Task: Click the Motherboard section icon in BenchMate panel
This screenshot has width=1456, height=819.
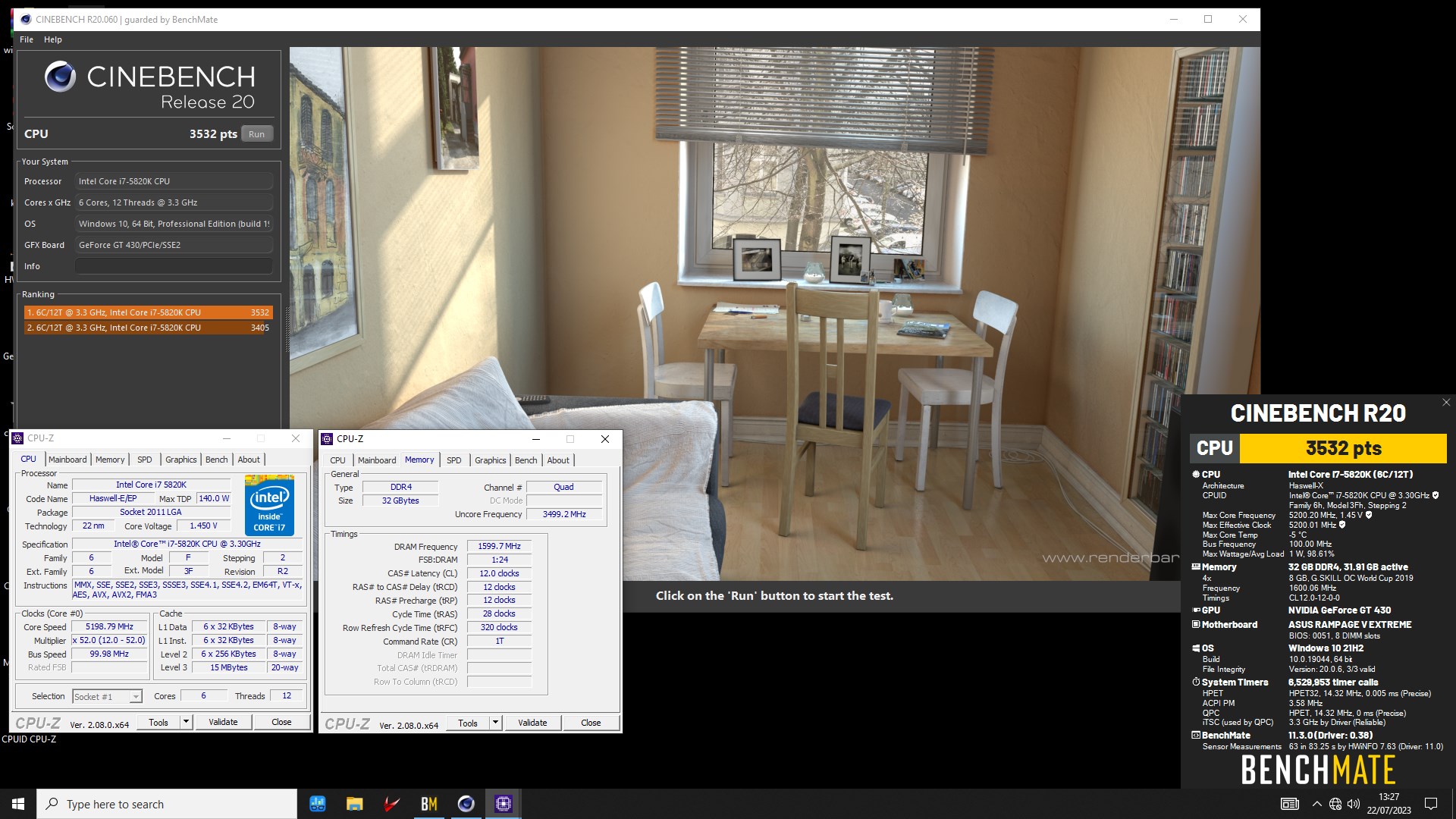Action: coord(1196,625)
